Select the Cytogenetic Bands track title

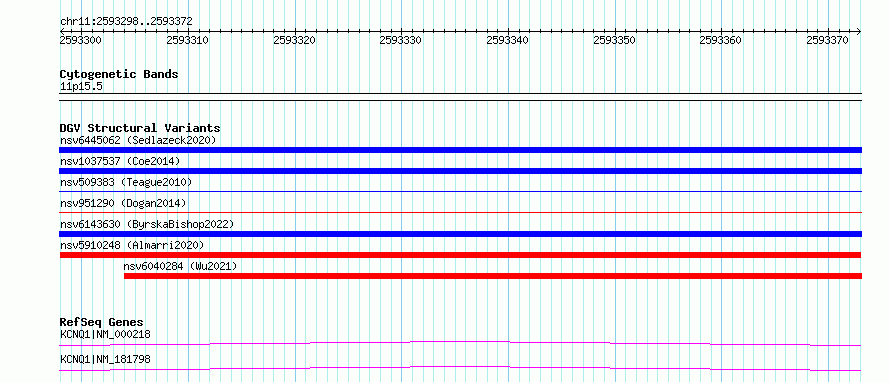pyautogui.click(x=119, y=74)
